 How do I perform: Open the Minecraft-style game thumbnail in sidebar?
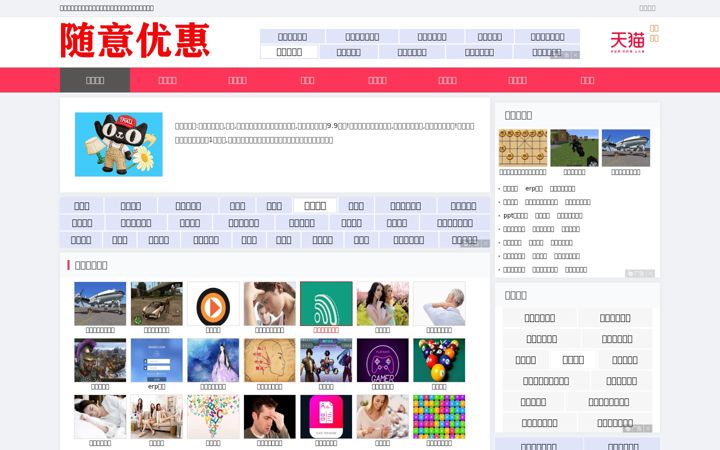574,148
